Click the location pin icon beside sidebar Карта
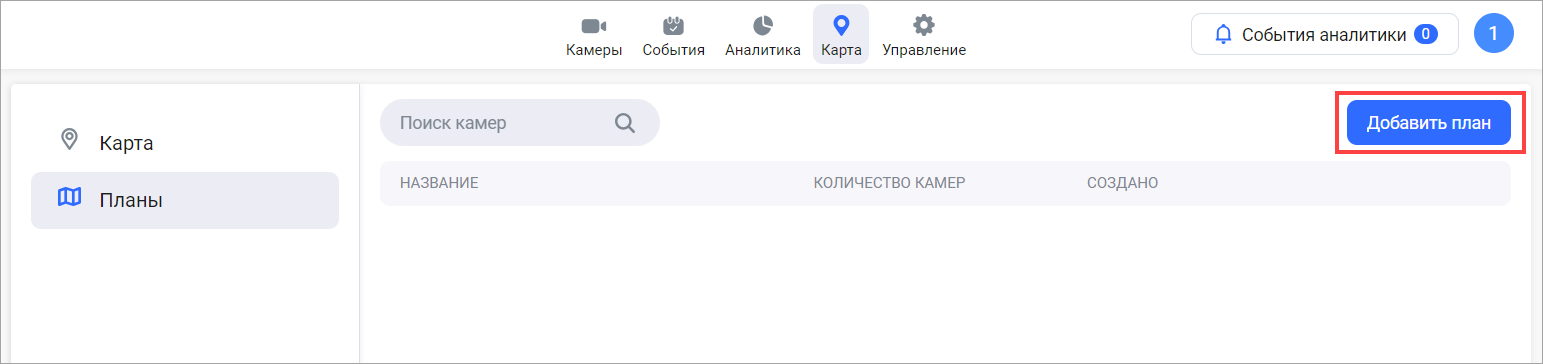This screenshot has width=1543, height=364. point(69,139)
